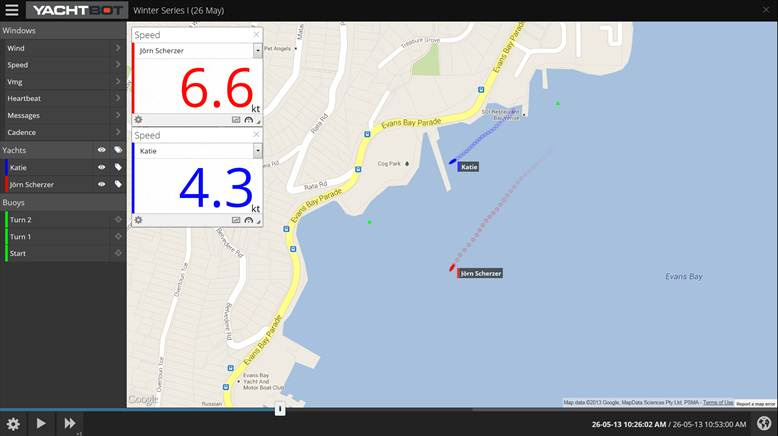Open settings gear in the bottom bar

tap(13, 423)
